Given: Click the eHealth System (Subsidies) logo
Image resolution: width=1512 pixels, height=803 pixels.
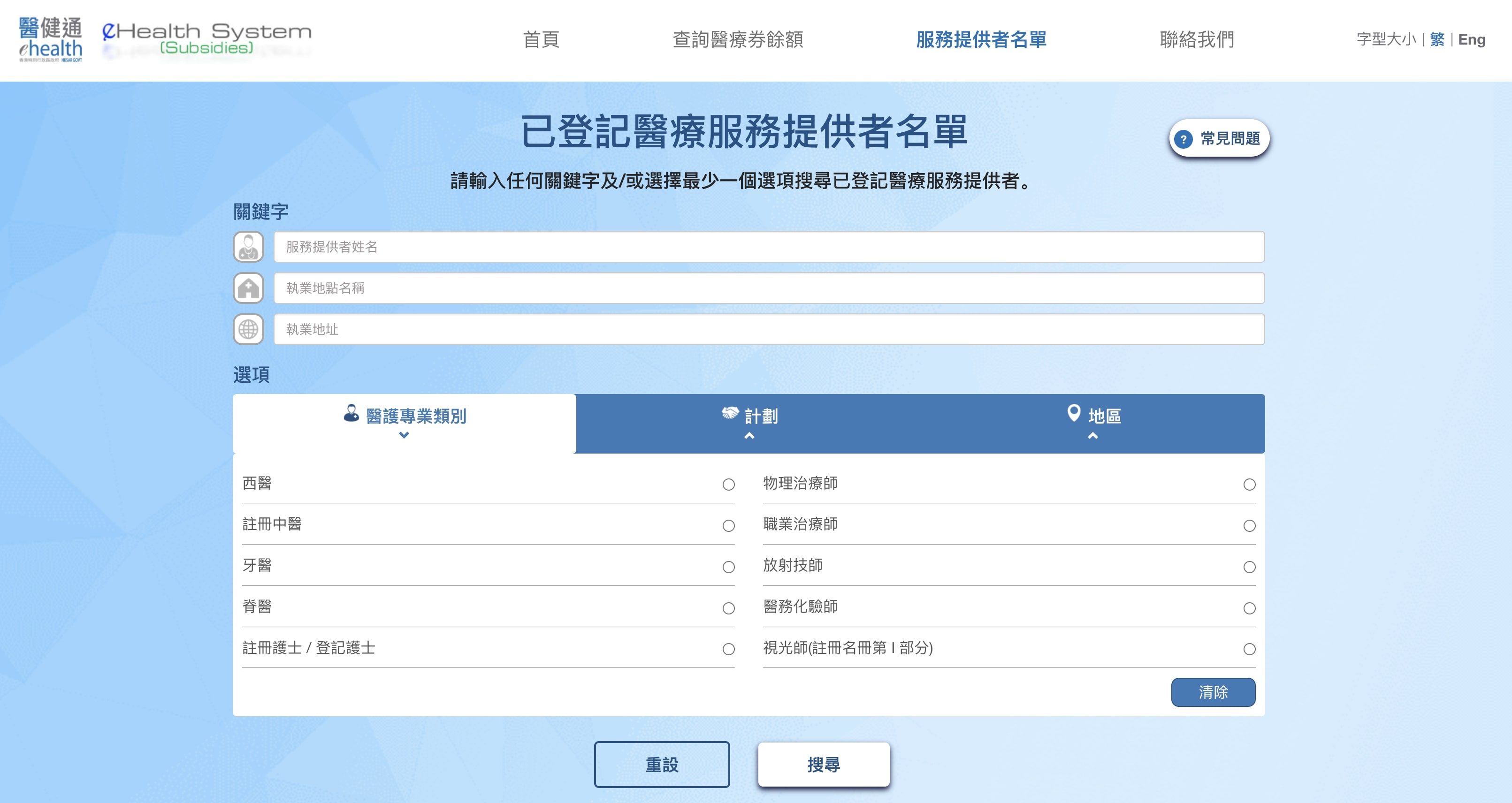Looking at the screenshot, I should [x=206, y=38].
